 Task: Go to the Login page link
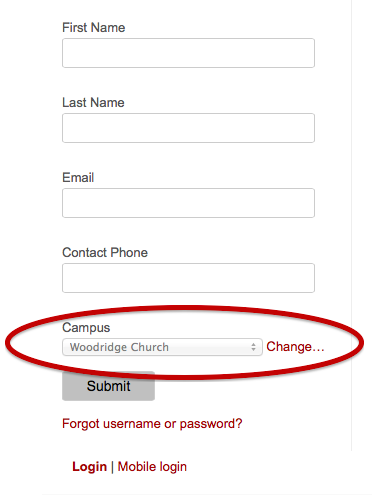point(89,467)
